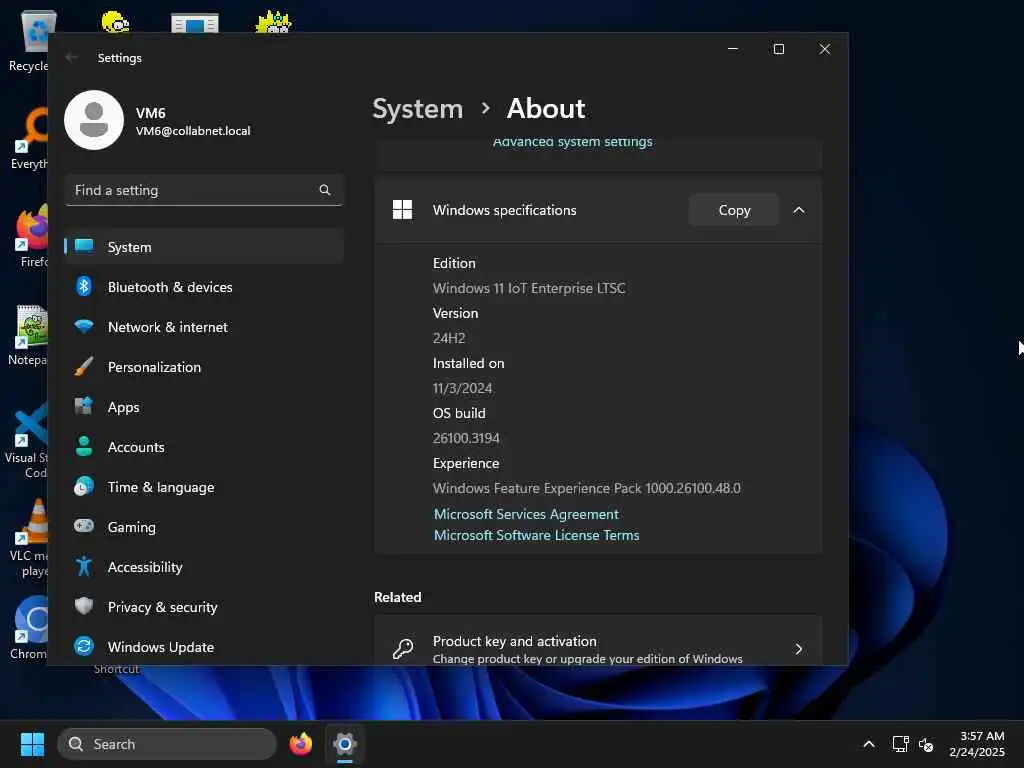Select the Recycle Bin desktop icon
1024x768 pixels.
click(x=28, y=40)
